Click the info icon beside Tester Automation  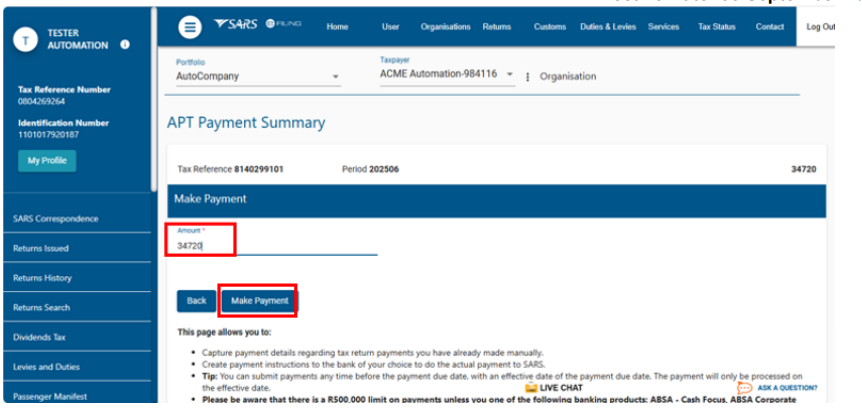click(x=125, y=44)
